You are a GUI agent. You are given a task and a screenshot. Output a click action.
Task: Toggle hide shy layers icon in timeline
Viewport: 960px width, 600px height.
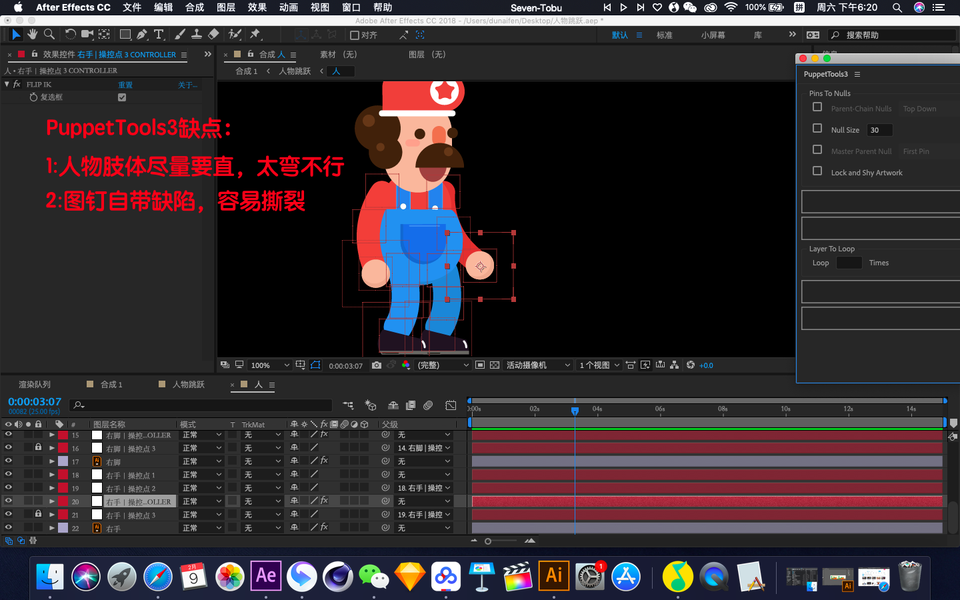click(393, 405)
